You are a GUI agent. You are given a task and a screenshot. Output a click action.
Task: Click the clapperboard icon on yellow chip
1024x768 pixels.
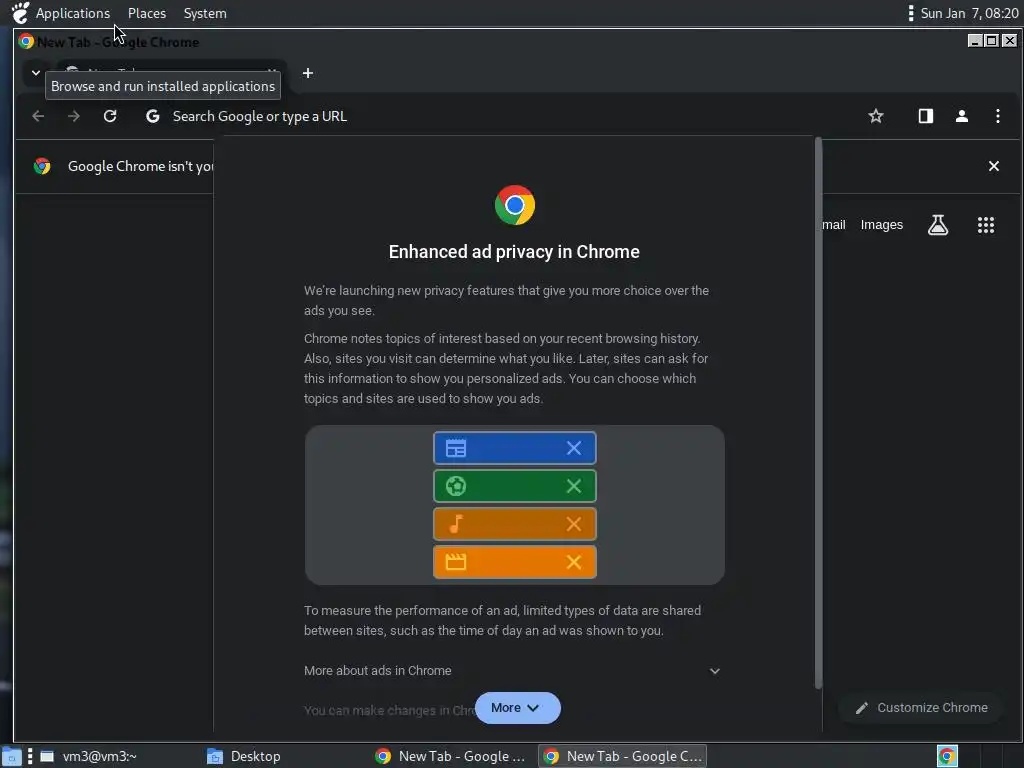click(x=456, y=562)
